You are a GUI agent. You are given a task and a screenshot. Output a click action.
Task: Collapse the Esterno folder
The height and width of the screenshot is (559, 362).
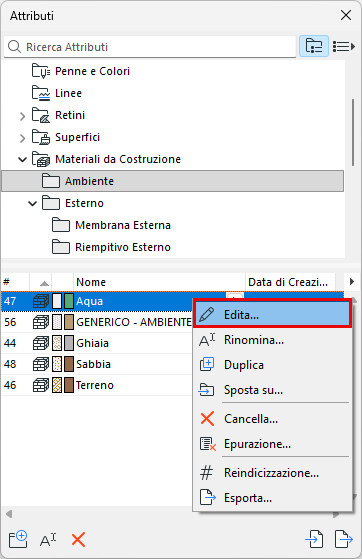click(x=32, y=204)
